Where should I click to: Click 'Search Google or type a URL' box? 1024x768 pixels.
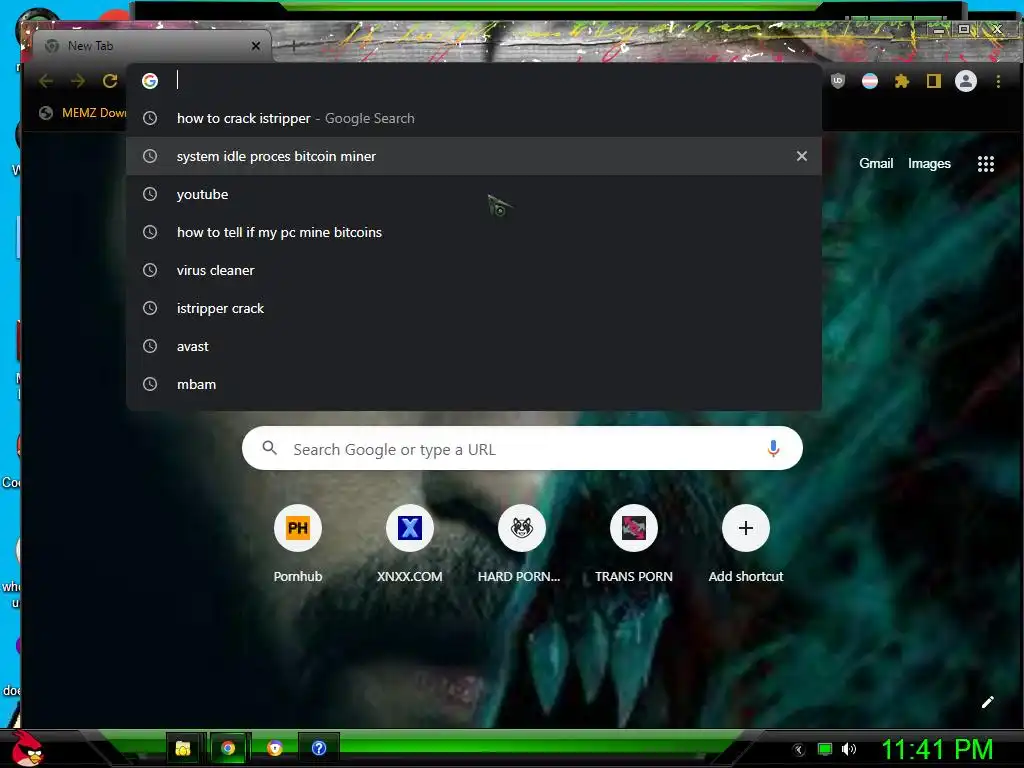(x=522, y=449)
